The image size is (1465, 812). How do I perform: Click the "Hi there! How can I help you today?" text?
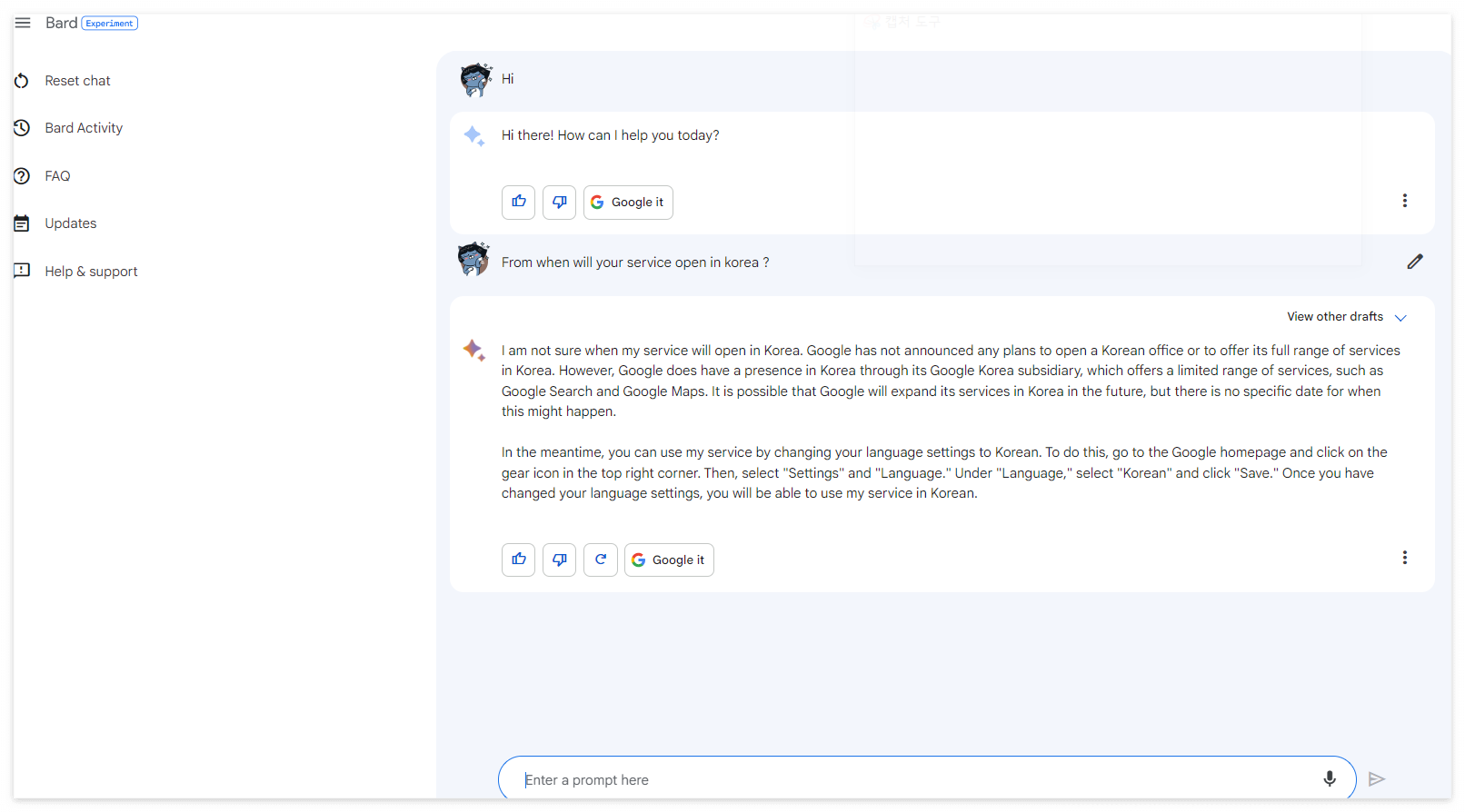(610, 135)
